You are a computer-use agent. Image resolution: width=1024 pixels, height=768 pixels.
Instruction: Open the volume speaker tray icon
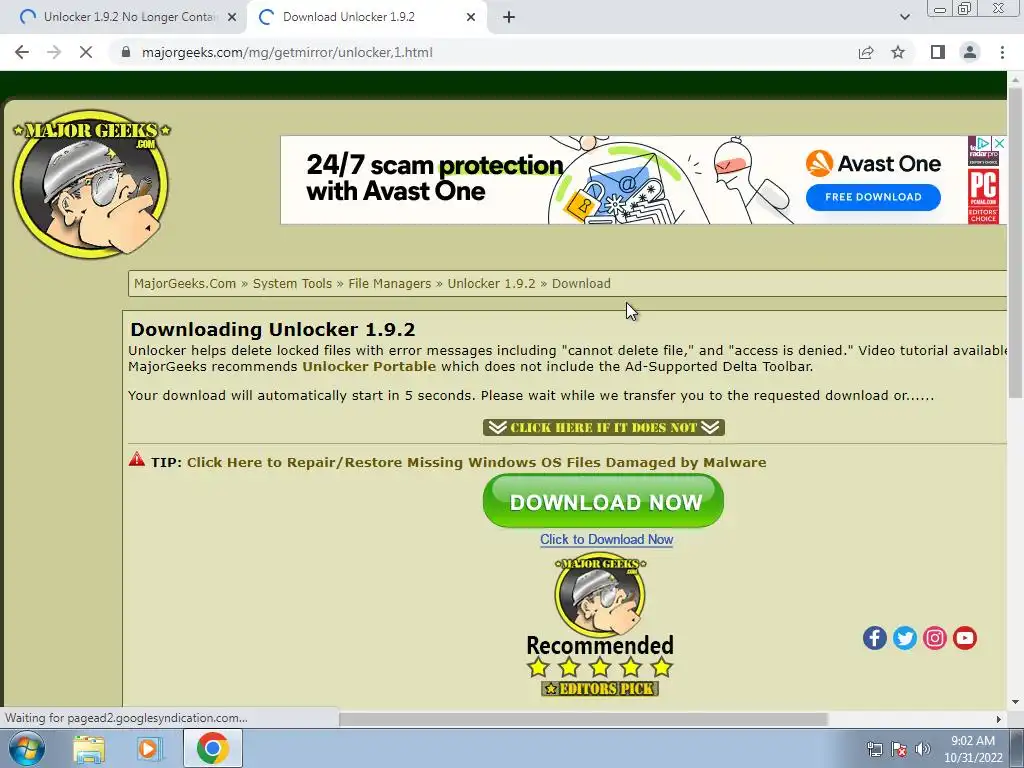pyautogui.click(x=922, y=749)
